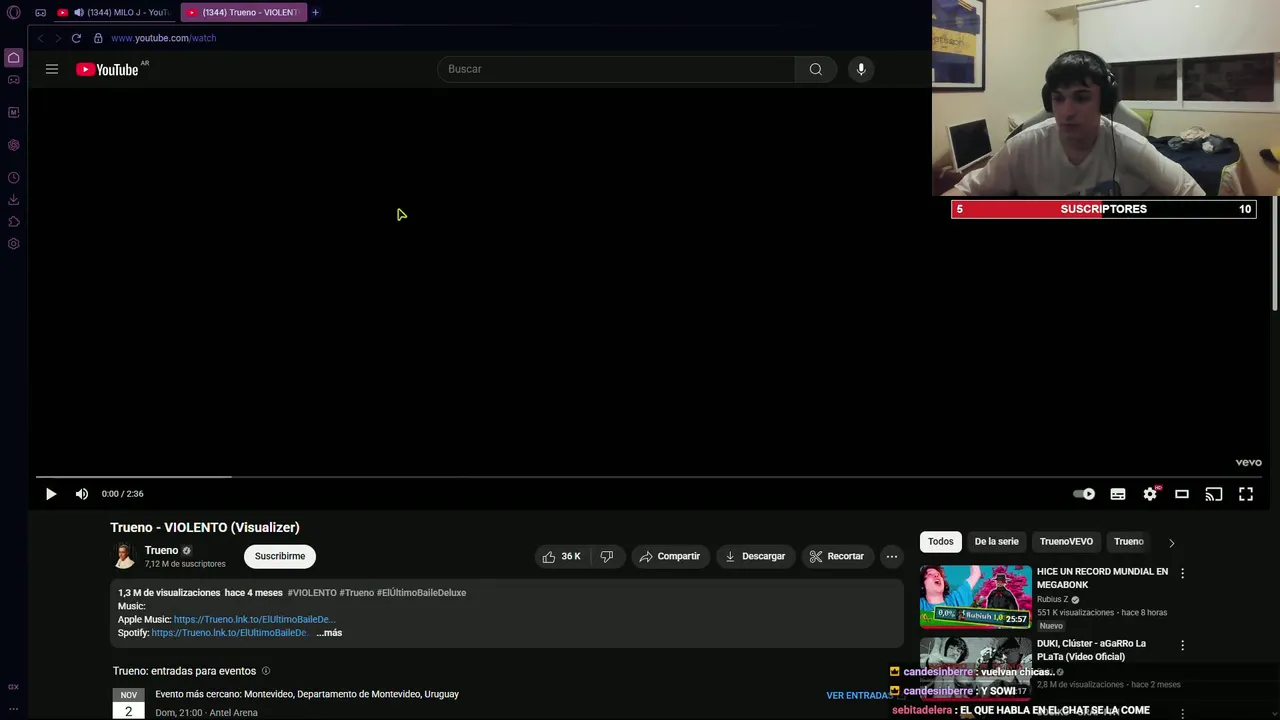Open downloads panel in sidebar
1280x720 pixels.
[x=13, y=200]
